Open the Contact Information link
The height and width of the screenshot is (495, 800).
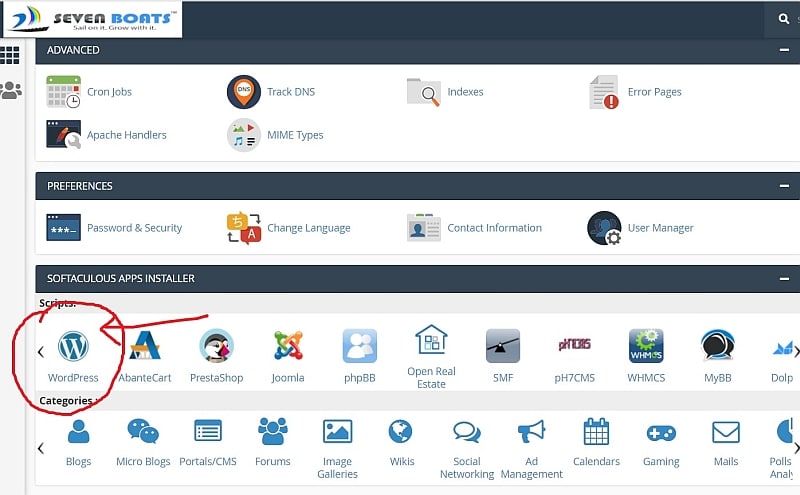point(494,228)
